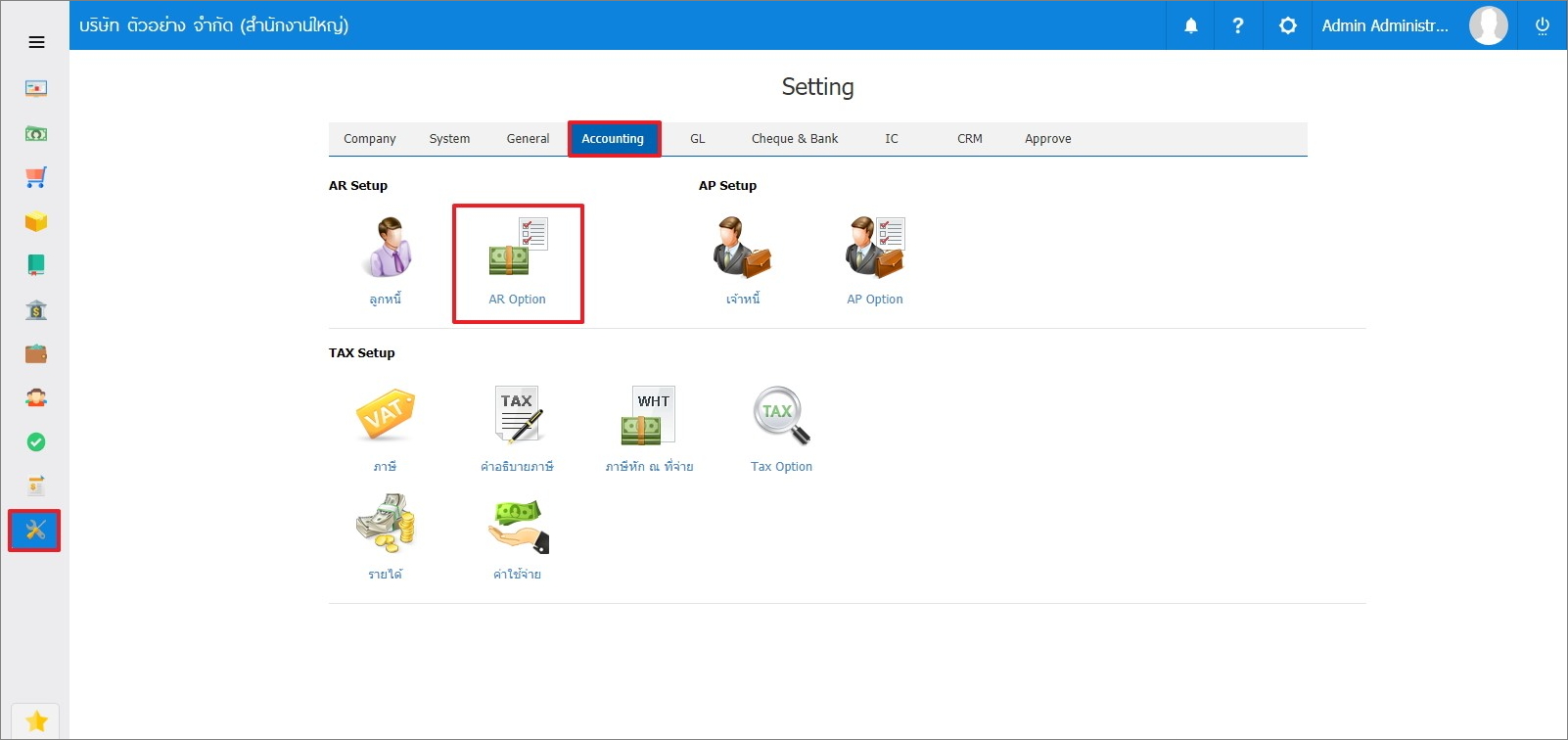Image resolution: width=1568 pixels, height=740 pixels.
Task: Click the รายได้ label link
Action: pos(386,575)
